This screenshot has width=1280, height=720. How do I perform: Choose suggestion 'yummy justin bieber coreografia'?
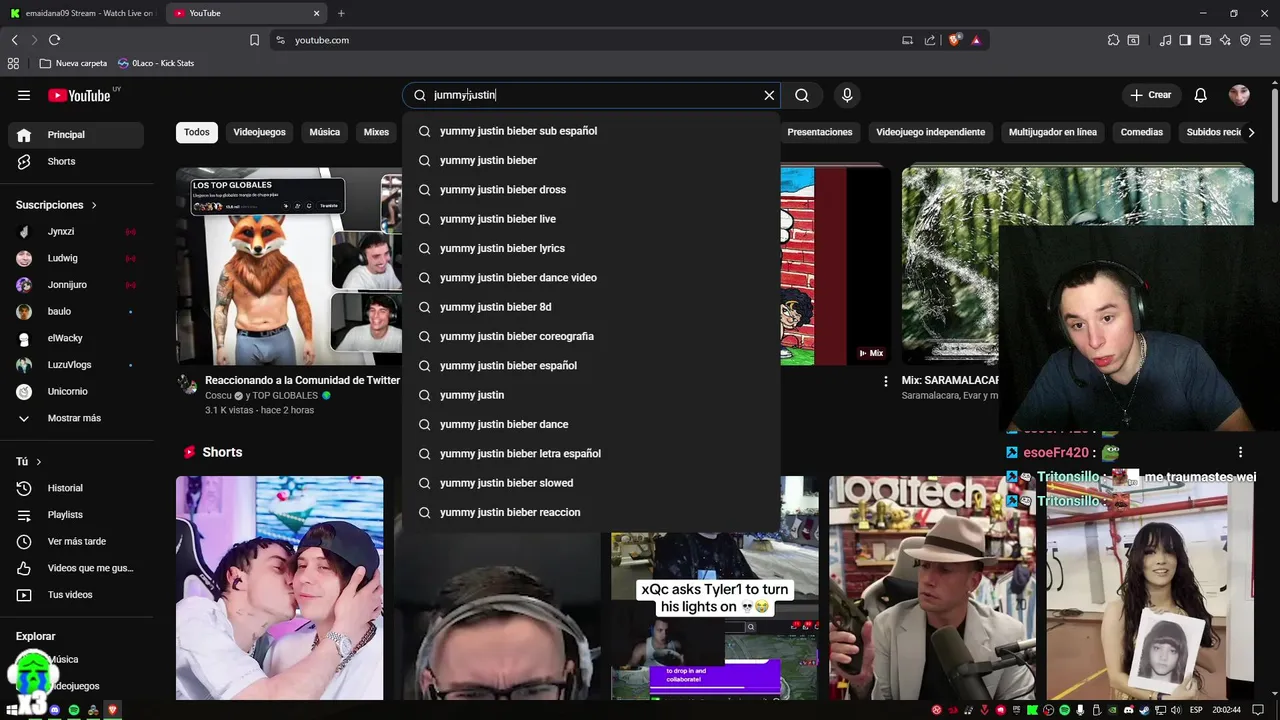[x=591, y=336]
